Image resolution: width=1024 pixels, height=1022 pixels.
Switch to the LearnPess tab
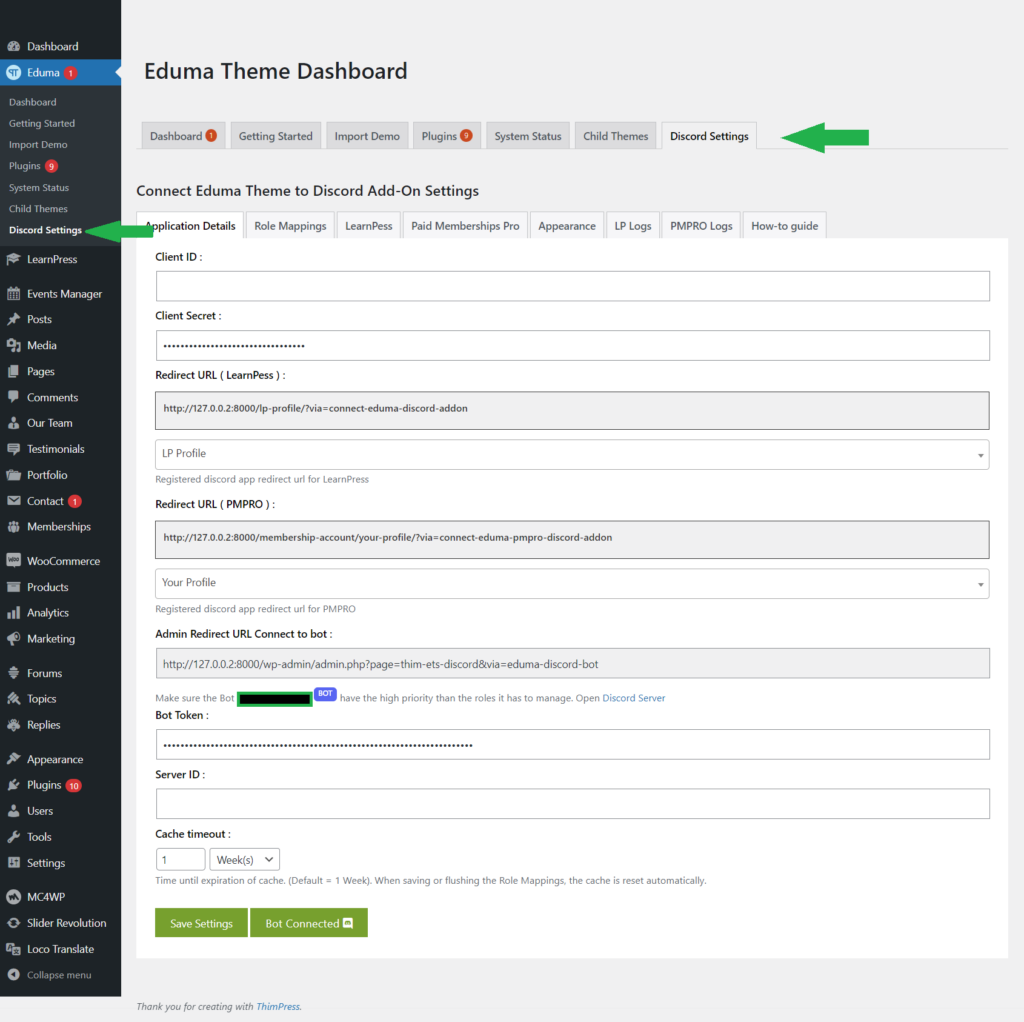coord(368,226)
